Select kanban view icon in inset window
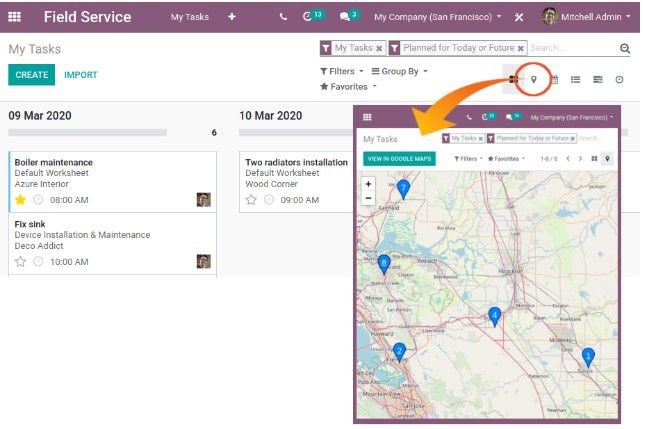 pos(594,159)
